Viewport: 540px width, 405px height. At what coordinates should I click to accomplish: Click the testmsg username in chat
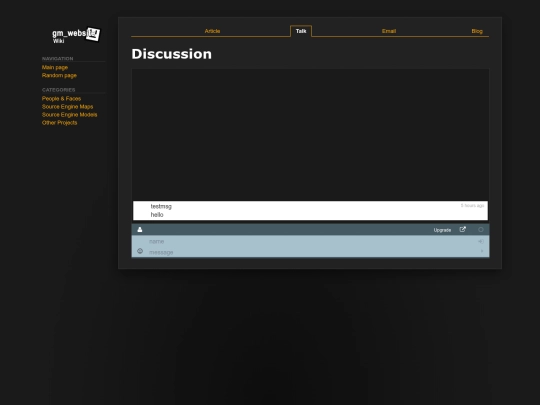coord(161,206)
